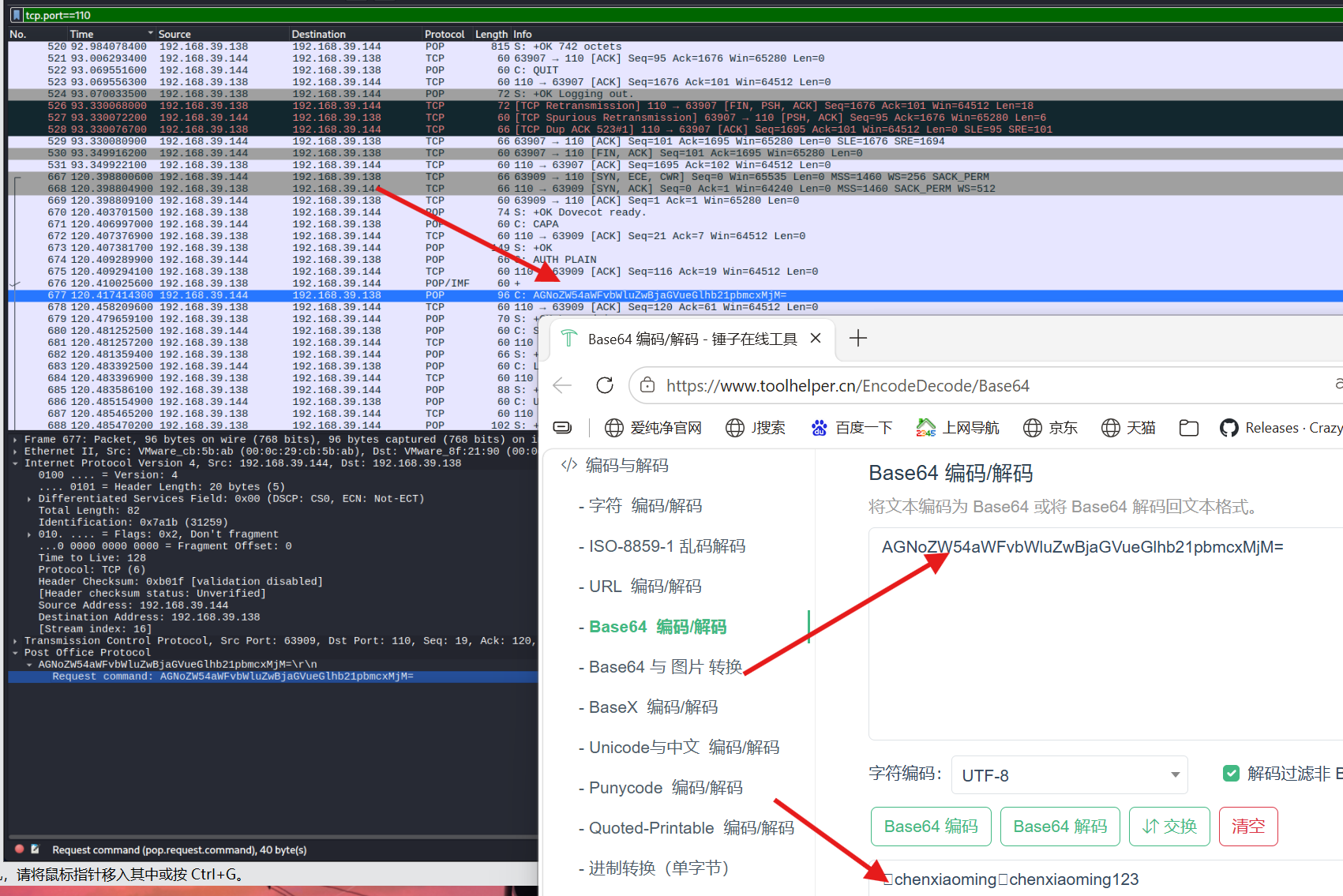Close the Base64 编码/解码 browser tab
The image size is (1343, 896).
coord(816,338)
